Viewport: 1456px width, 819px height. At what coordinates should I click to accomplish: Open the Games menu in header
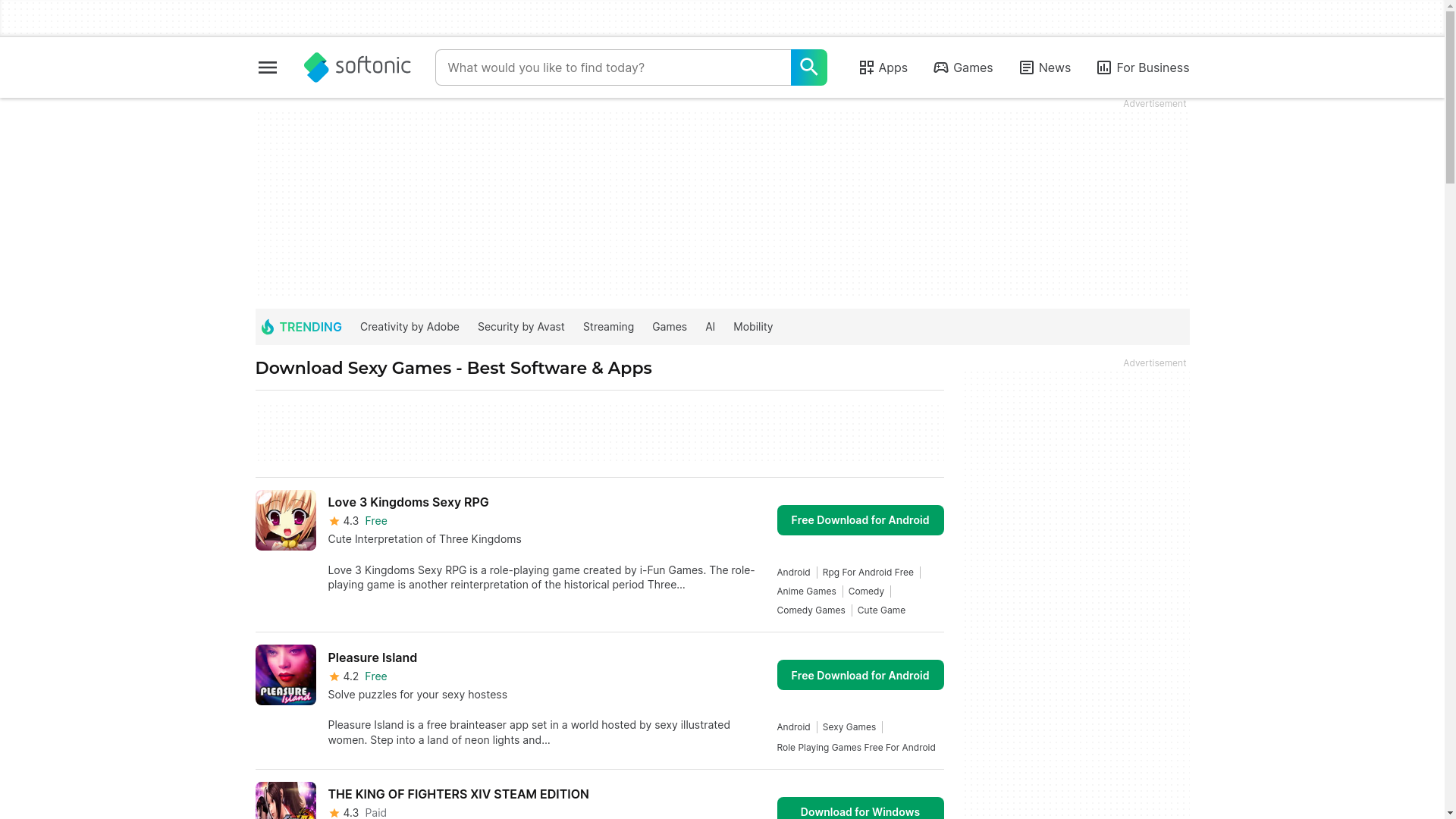pos(963,67)
